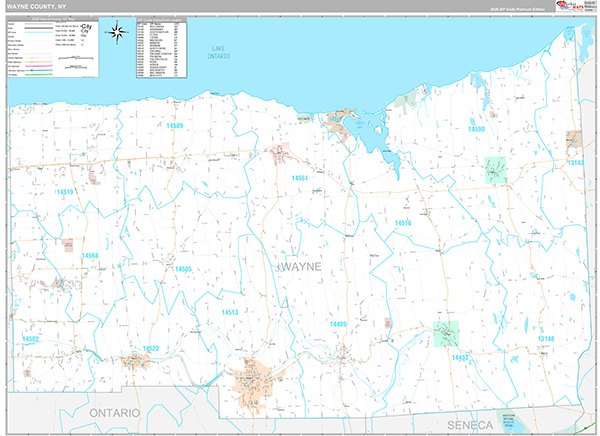Select ZIP code label 14589
This screenshot has width=600, height=436.
174,126
